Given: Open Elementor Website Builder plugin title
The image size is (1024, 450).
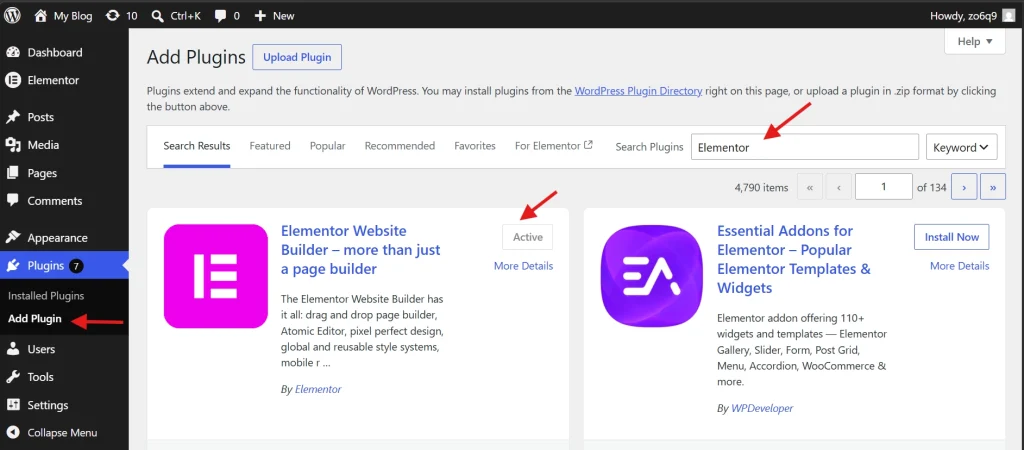Looking at the screenshot, I should pos(360,249).
